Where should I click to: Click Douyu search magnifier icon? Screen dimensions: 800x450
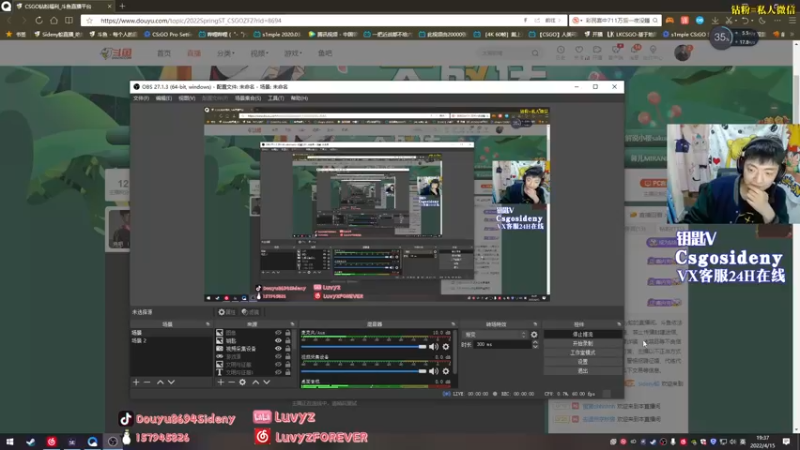click(535, 53)
